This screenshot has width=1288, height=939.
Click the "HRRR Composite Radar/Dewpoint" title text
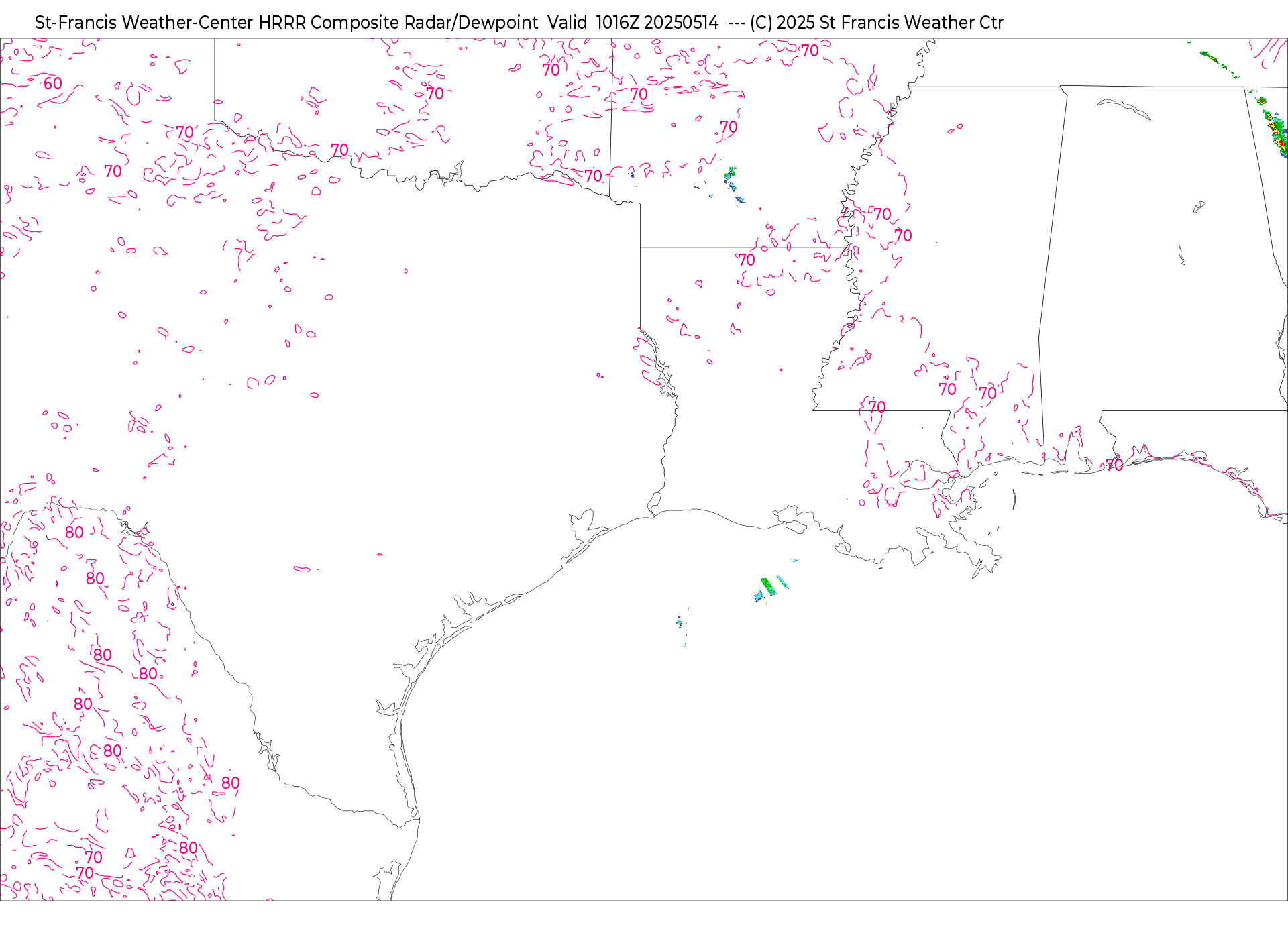point(398,23)
